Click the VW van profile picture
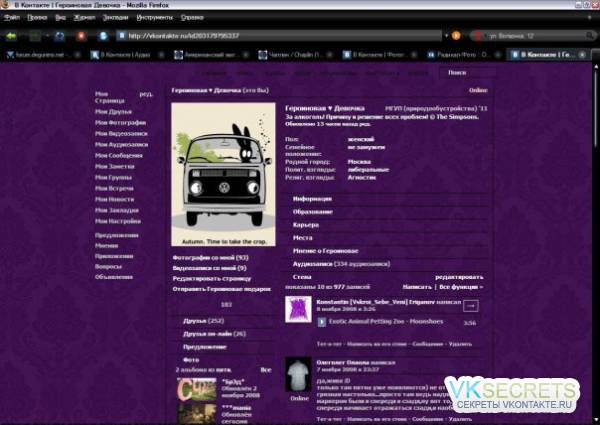This screenshot has width=600, height=425. (223, 174)
